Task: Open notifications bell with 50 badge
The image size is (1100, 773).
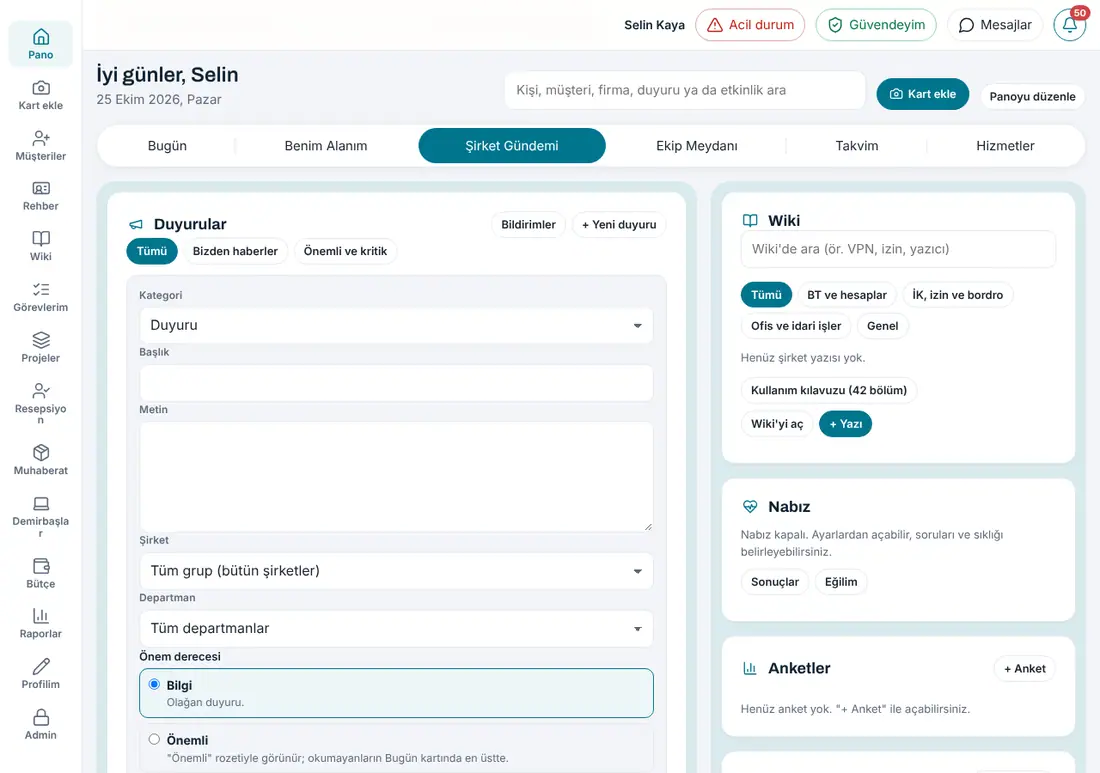Action: (1070, 25)
